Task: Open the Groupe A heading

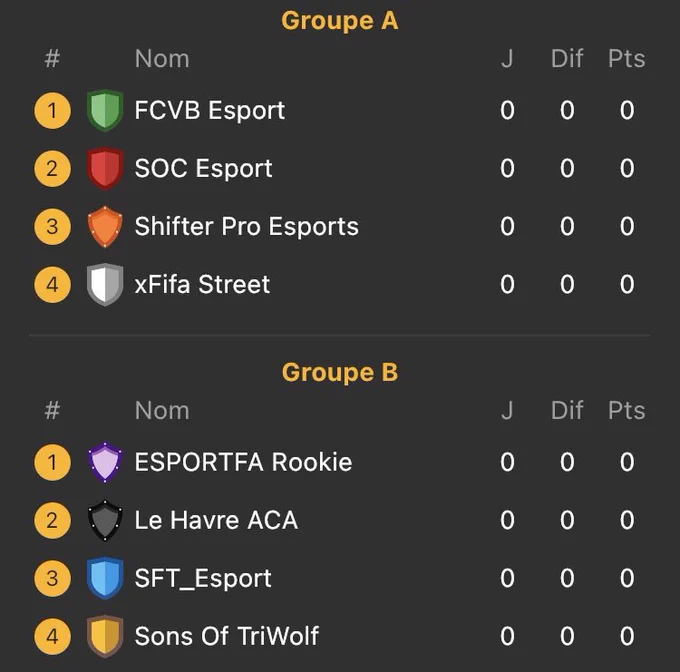Action: (x=340, y=21)
